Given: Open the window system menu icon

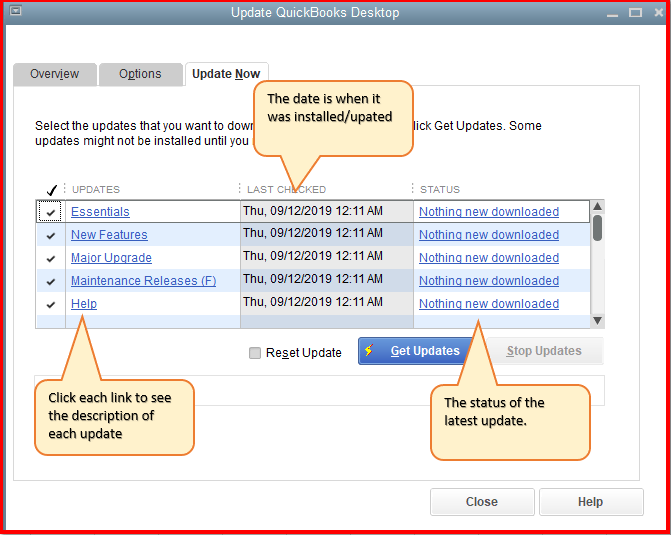Looking at the screenshot, I should point(15,11).
